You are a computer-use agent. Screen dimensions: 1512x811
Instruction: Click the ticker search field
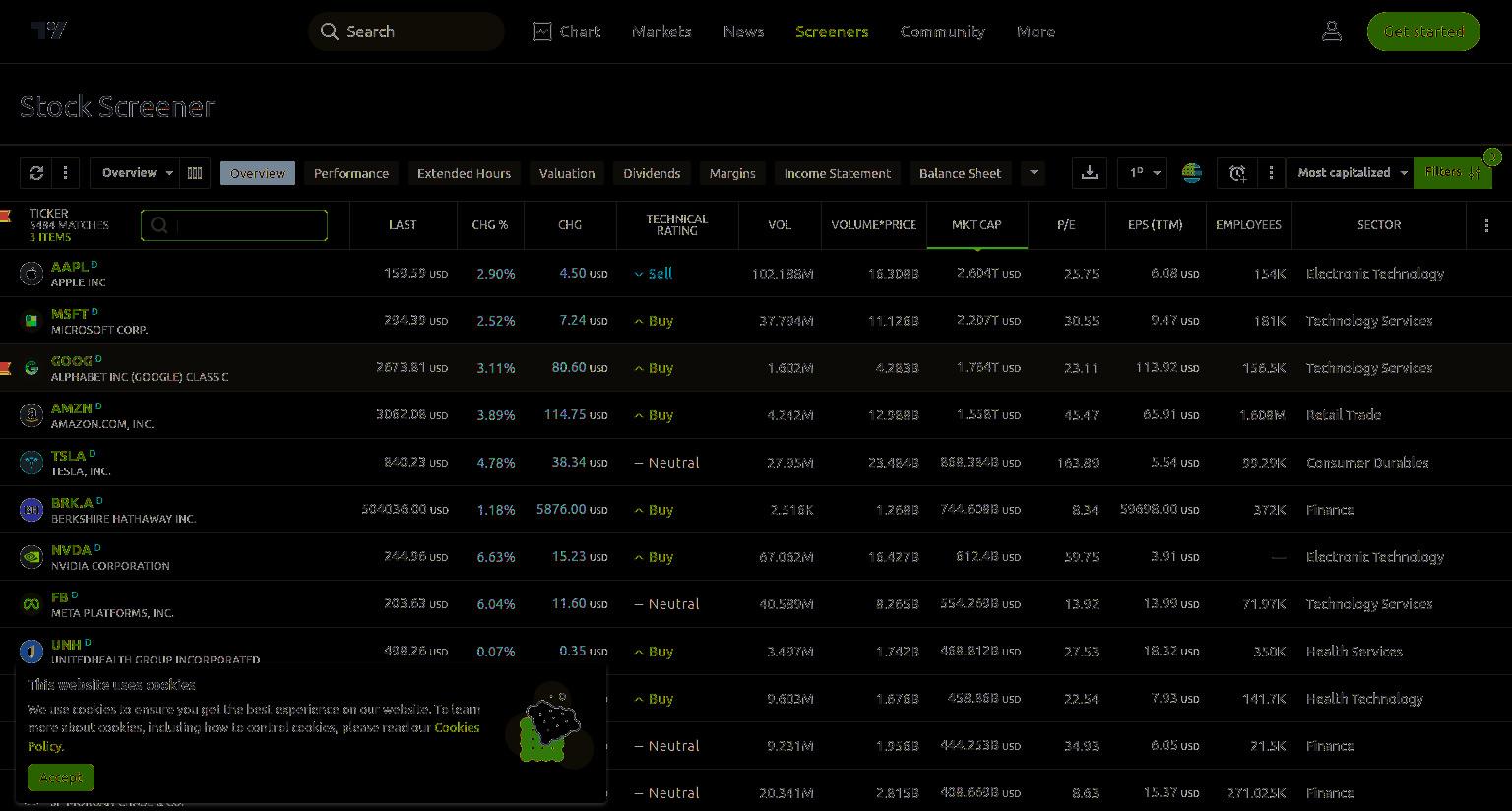coord(234,225)
